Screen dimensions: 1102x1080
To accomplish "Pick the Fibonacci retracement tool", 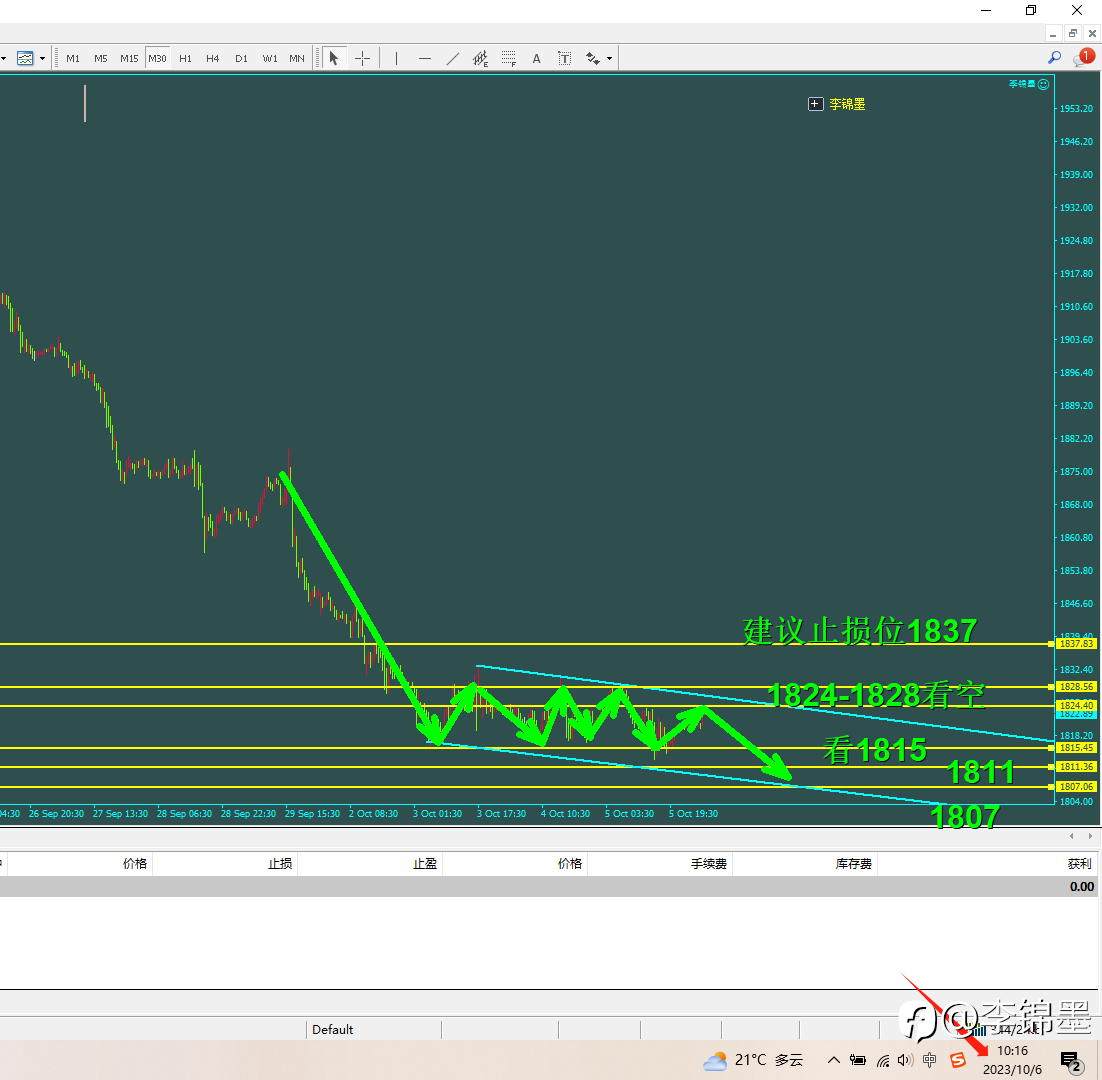I will pyautogui.click(x=509, y=58).
